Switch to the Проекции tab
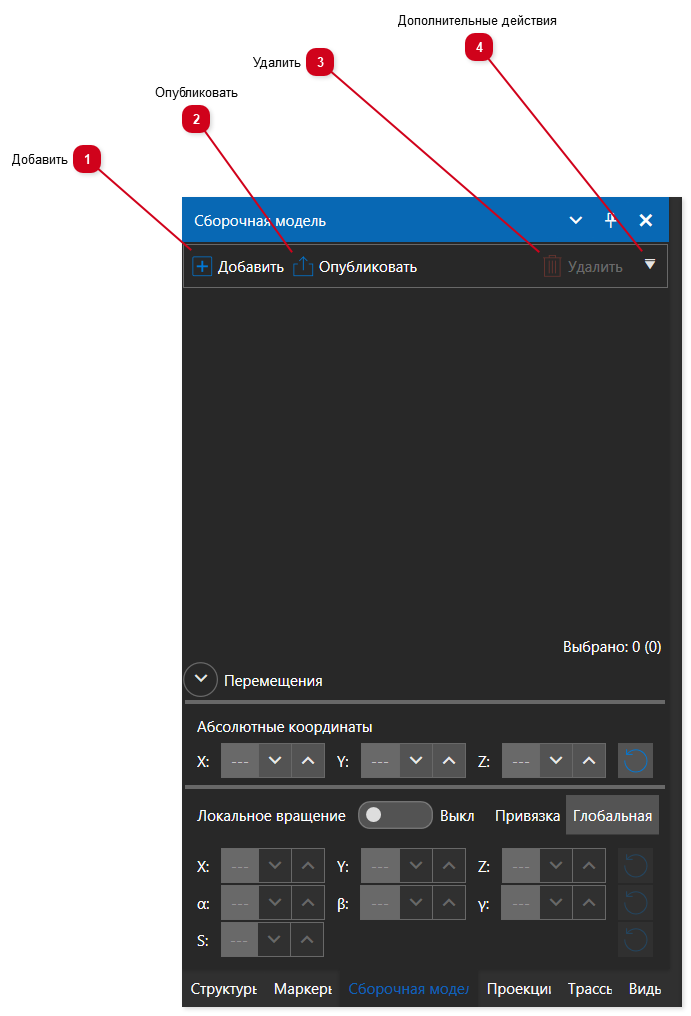The height and width of the screenshot is (1016, 691). 518,989
